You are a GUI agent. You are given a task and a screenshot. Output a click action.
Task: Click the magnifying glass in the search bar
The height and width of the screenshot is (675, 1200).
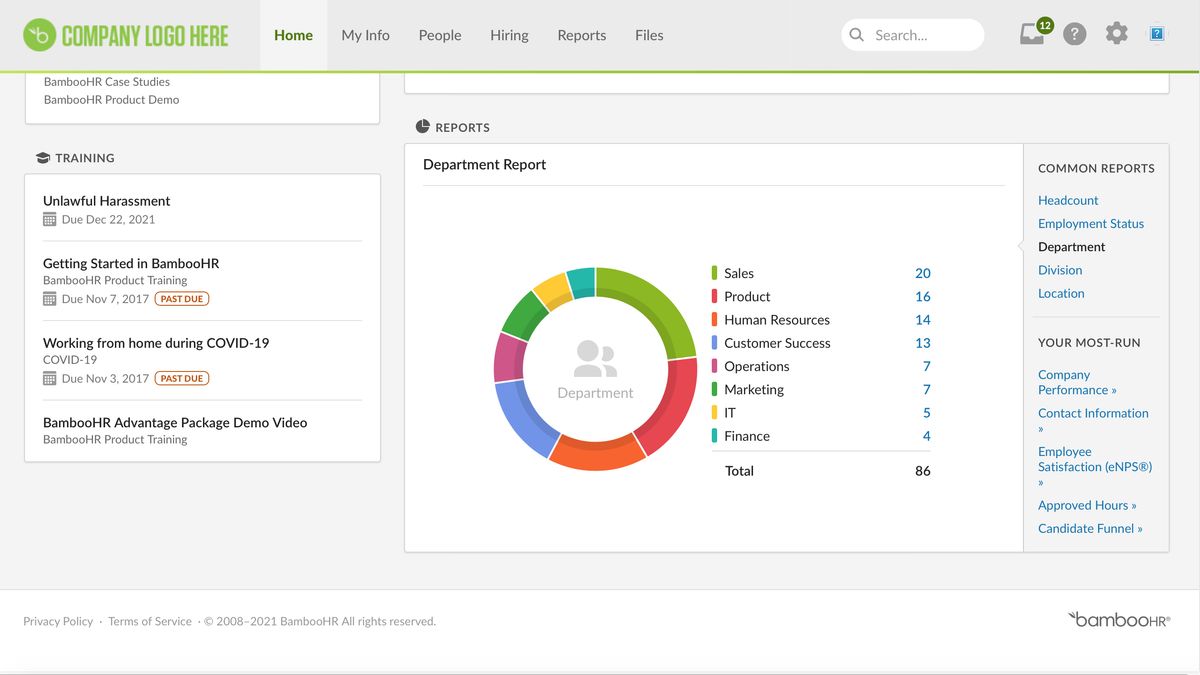[x=857, y=34]
